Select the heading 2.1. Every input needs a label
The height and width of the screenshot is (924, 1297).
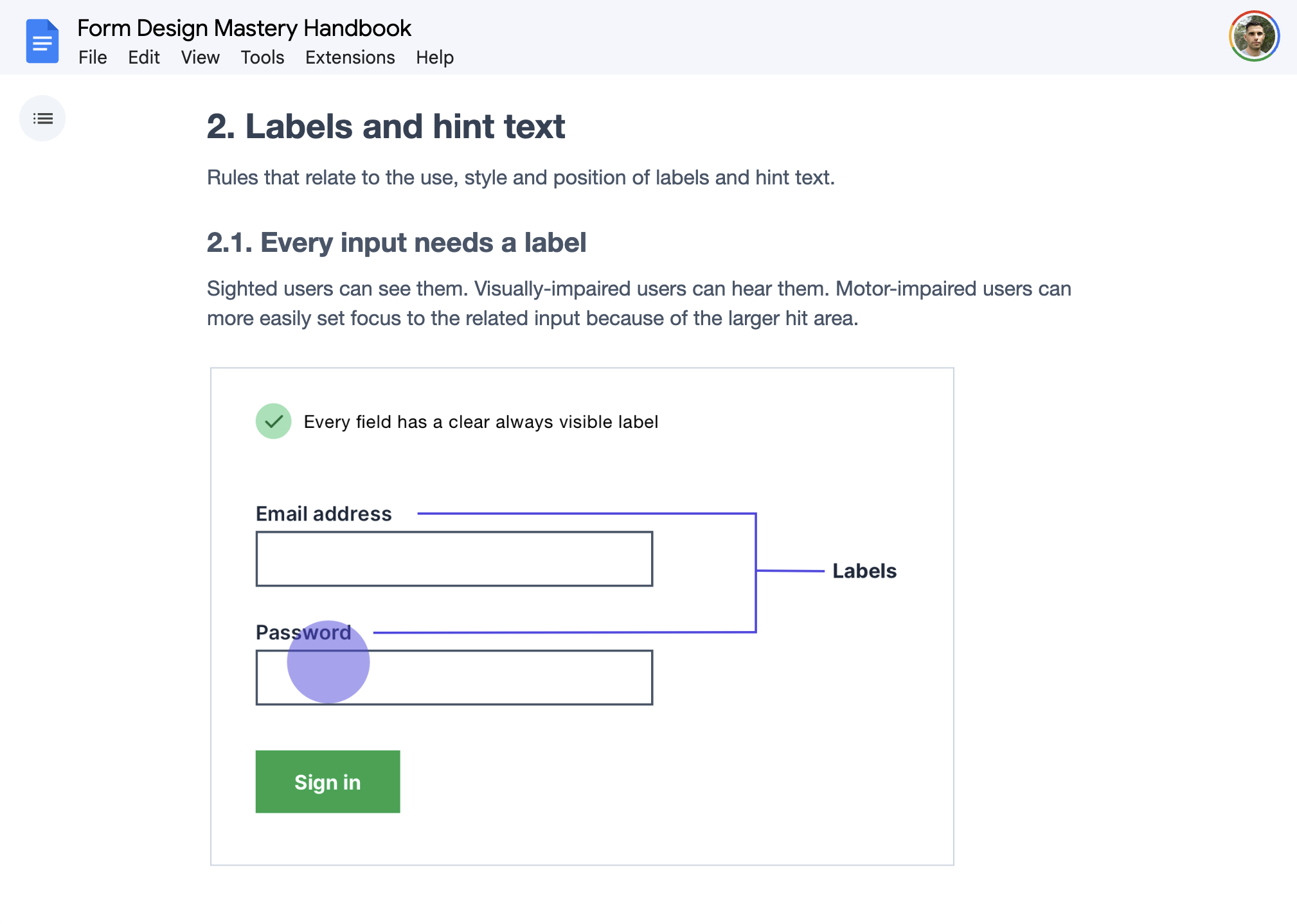(x=397, y=243)
